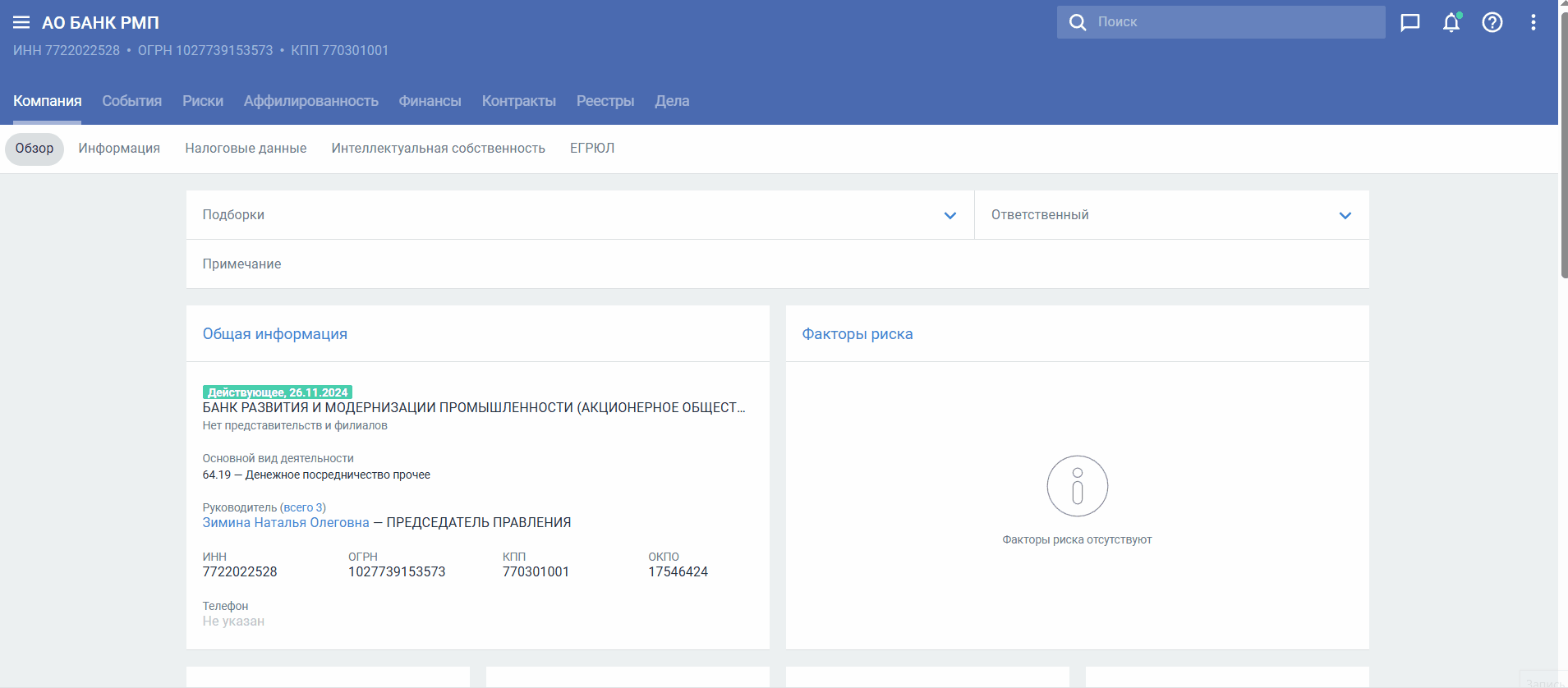This screenshot has height=688, width=1568.
Task: Open the Общая информация section heading
Action: coord(274,334)
